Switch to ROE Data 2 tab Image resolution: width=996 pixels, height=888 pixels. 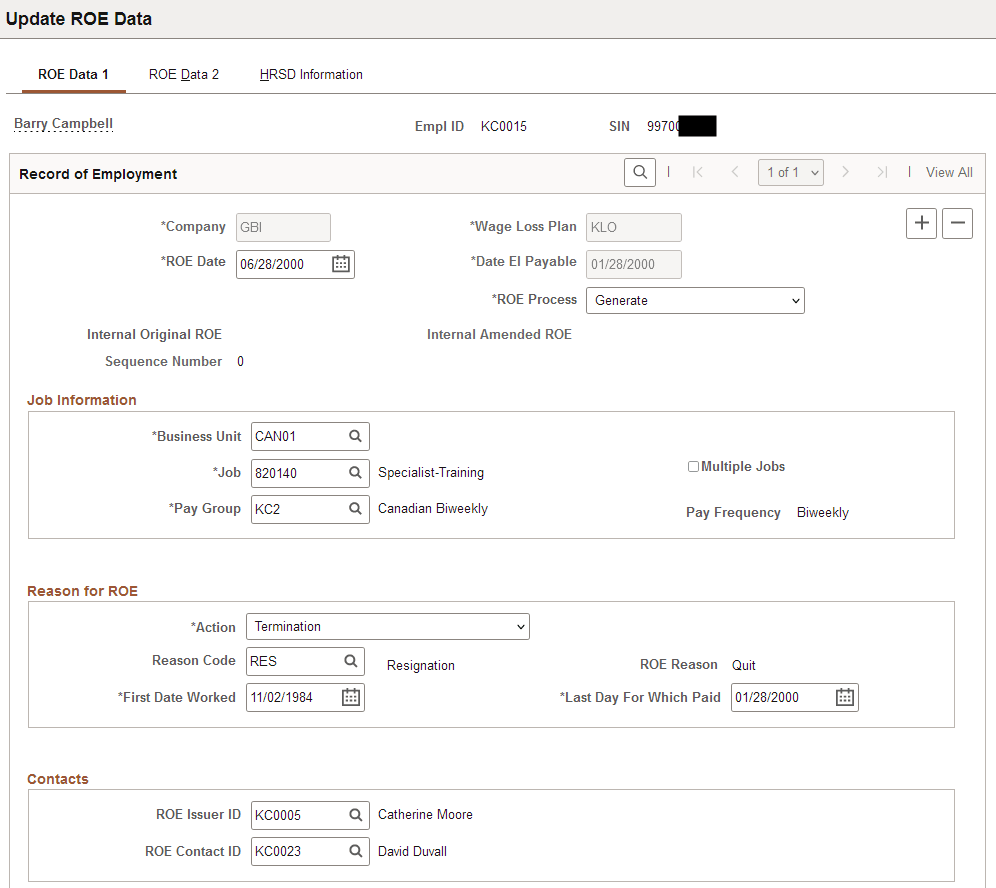184,74
